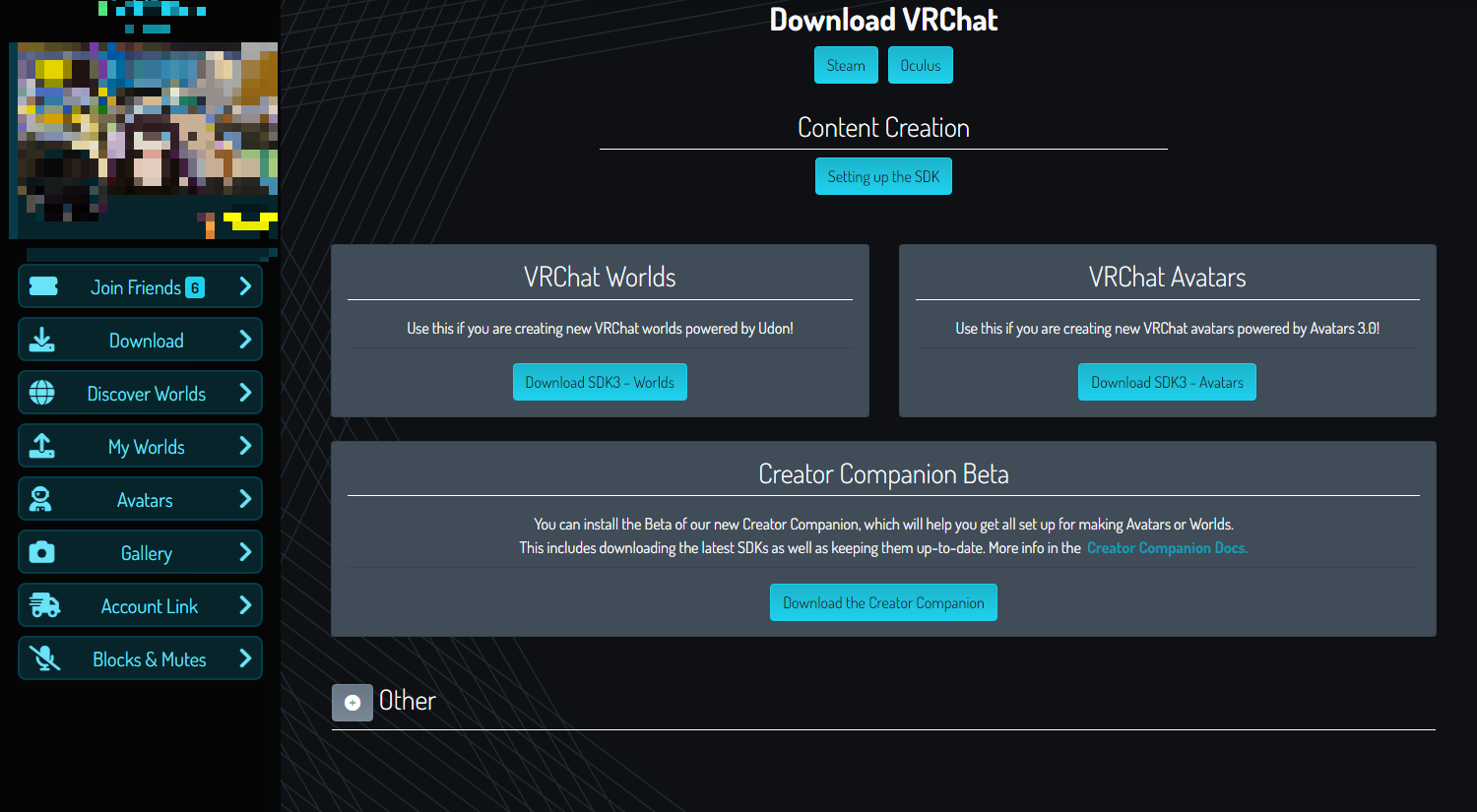Go to Discover Worlds menu label

pos(147,394)
